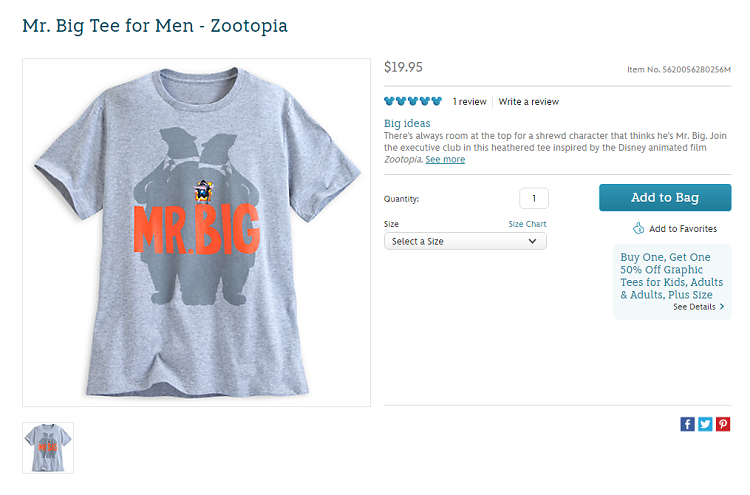Open the Size Chart link
The height and width of the screenshot is (495, 750).
[x=527, y=224]
